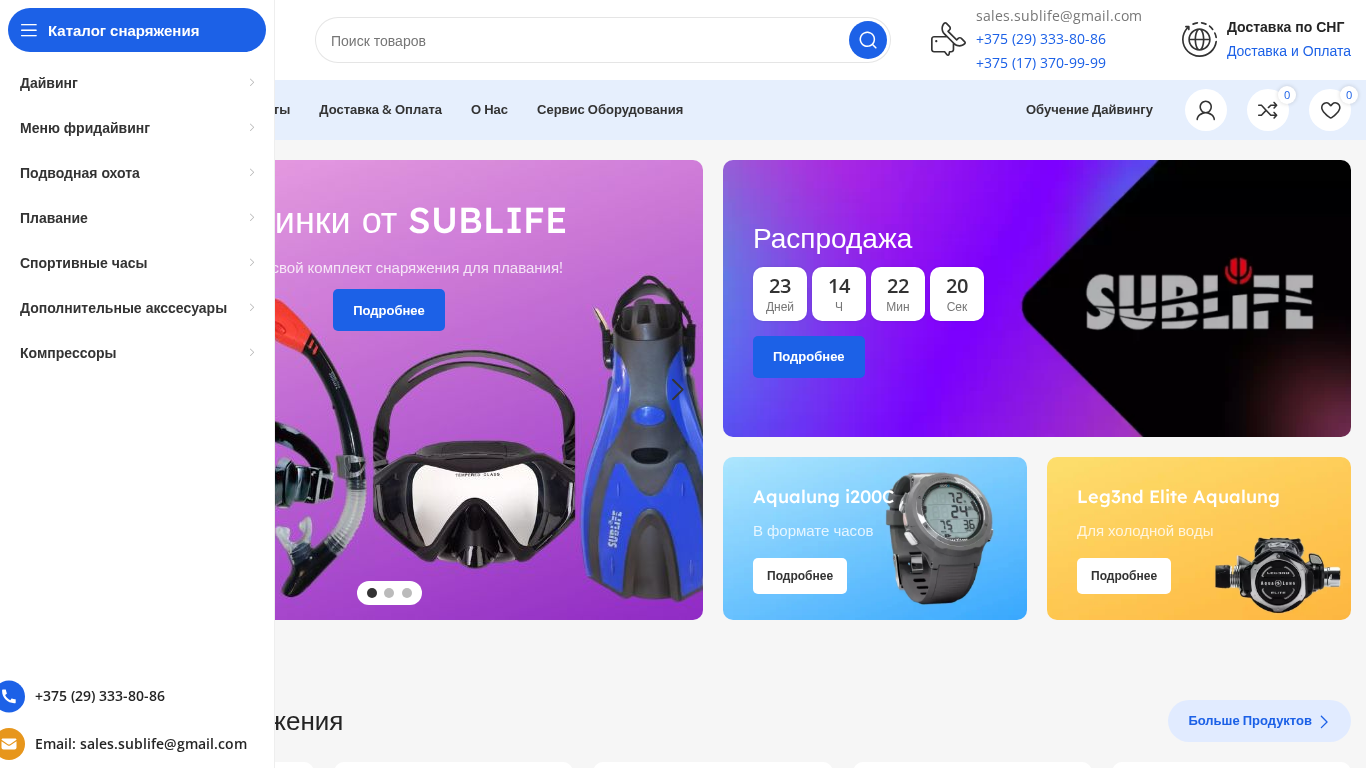The image size is (1366, 768).
Task: Select the first slider dot
Action: 372,593
